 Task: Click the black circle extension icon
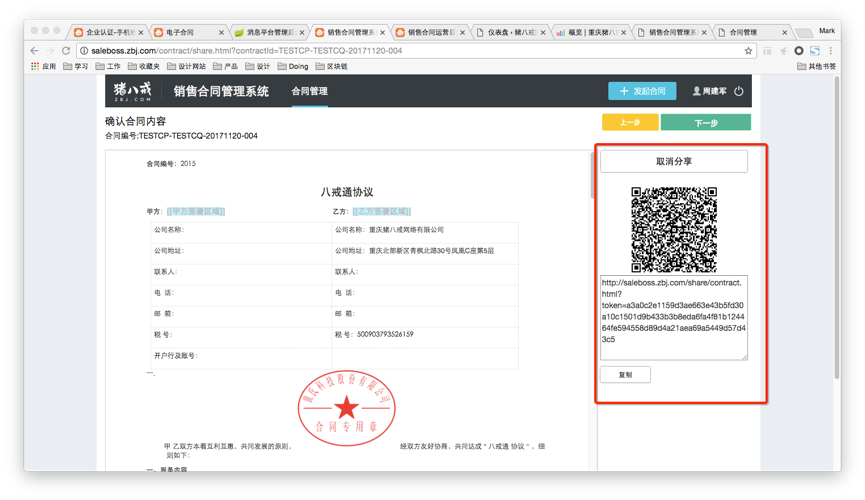click(x=798, y=50)
